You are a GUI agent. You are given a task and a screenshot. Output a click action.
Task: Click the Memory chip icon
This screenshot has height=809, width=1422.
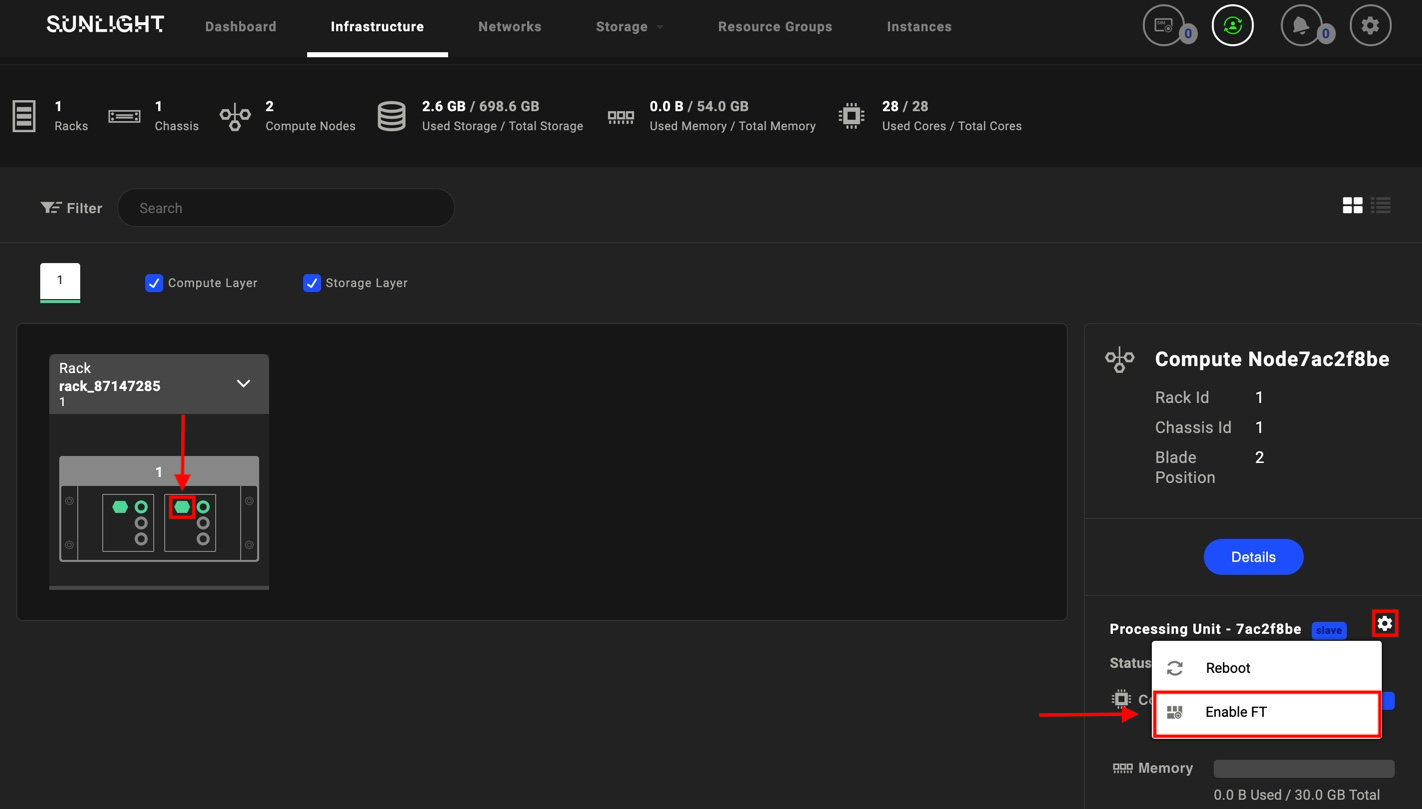1123,768
